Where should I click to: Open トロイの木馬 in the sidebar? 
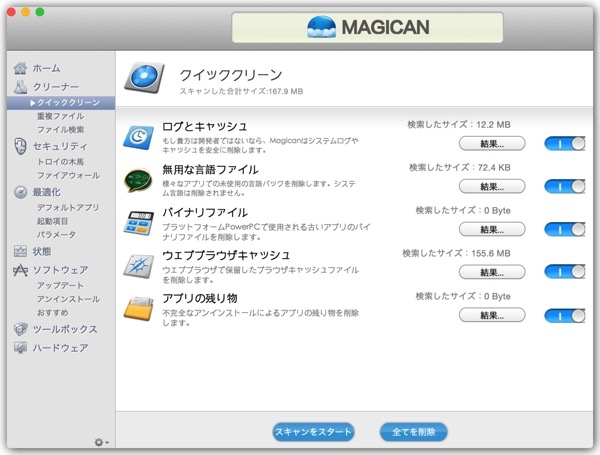click(60, 161)
